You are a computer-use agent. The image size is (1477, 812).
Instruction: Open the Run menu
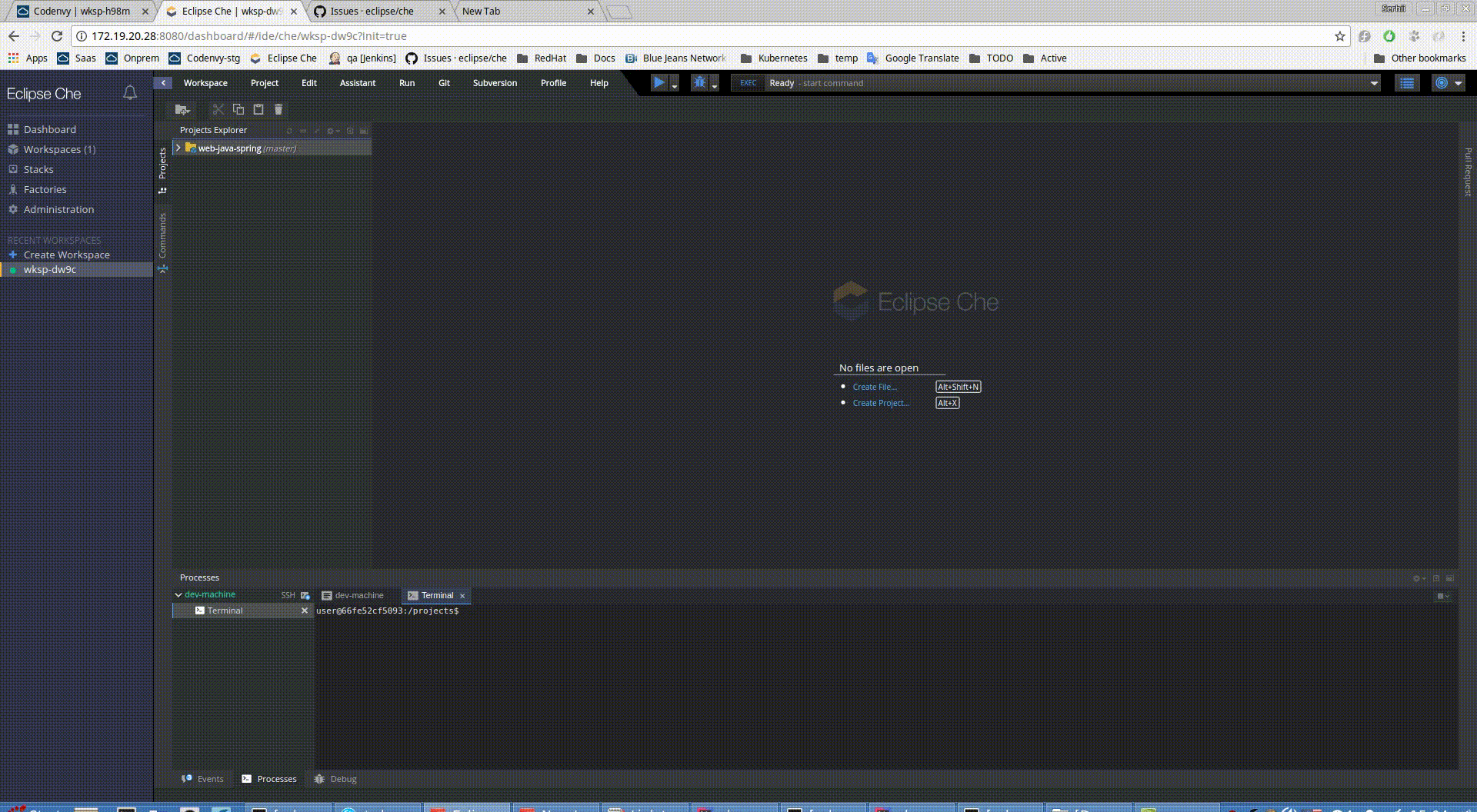coord(407,83)
